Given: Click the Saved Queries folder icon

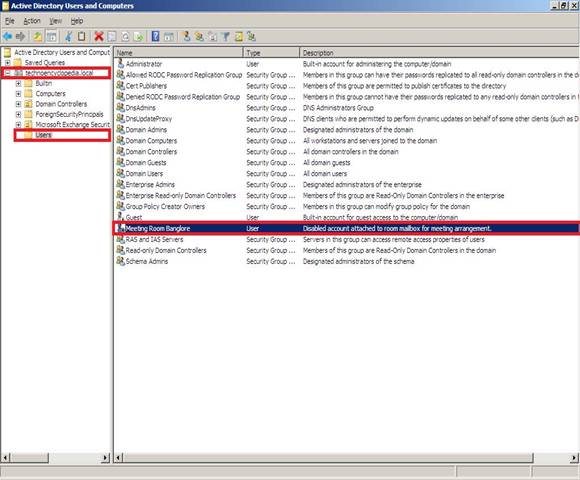Looking at the screenshot, I should point(18,62).
